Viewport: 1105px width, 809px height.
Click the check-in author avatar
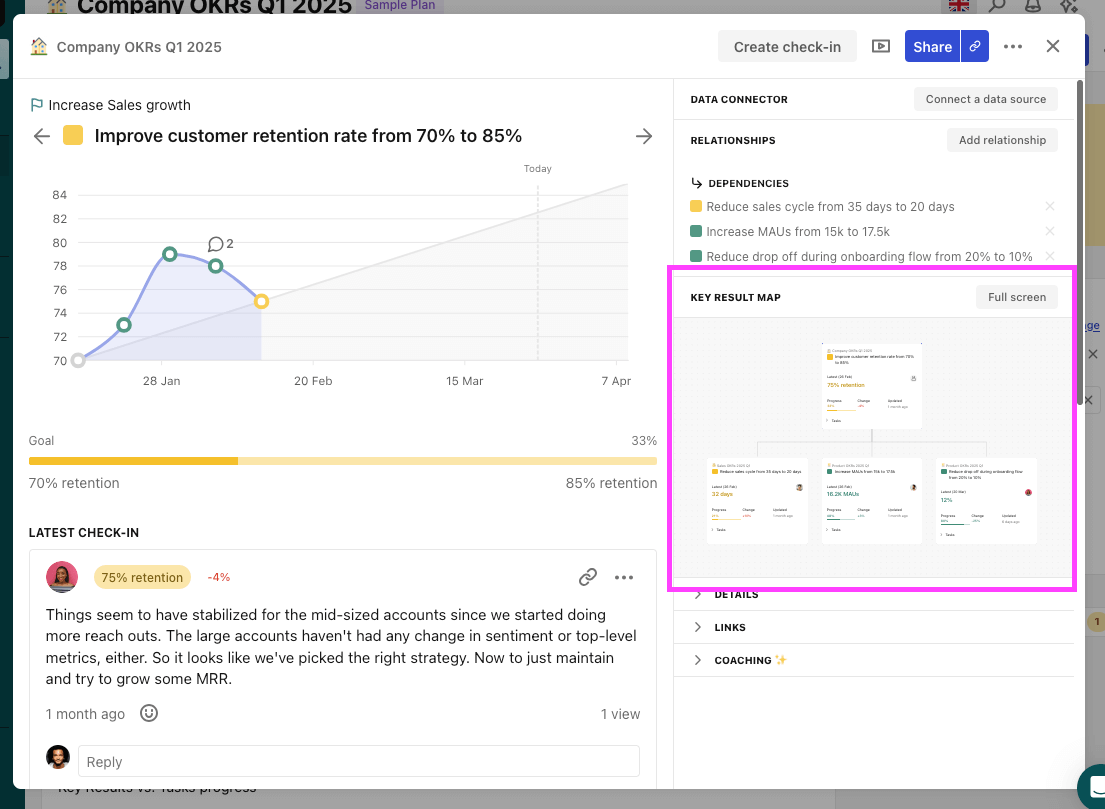coord(62,577)
